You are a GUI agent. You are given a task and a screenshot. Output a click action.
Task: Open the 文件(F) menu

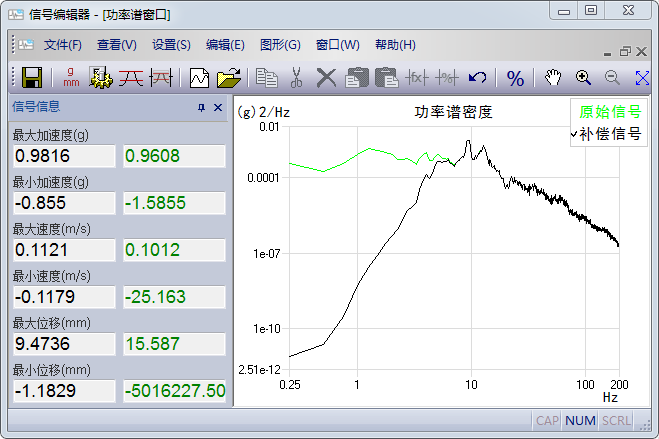tap(63, 45)
